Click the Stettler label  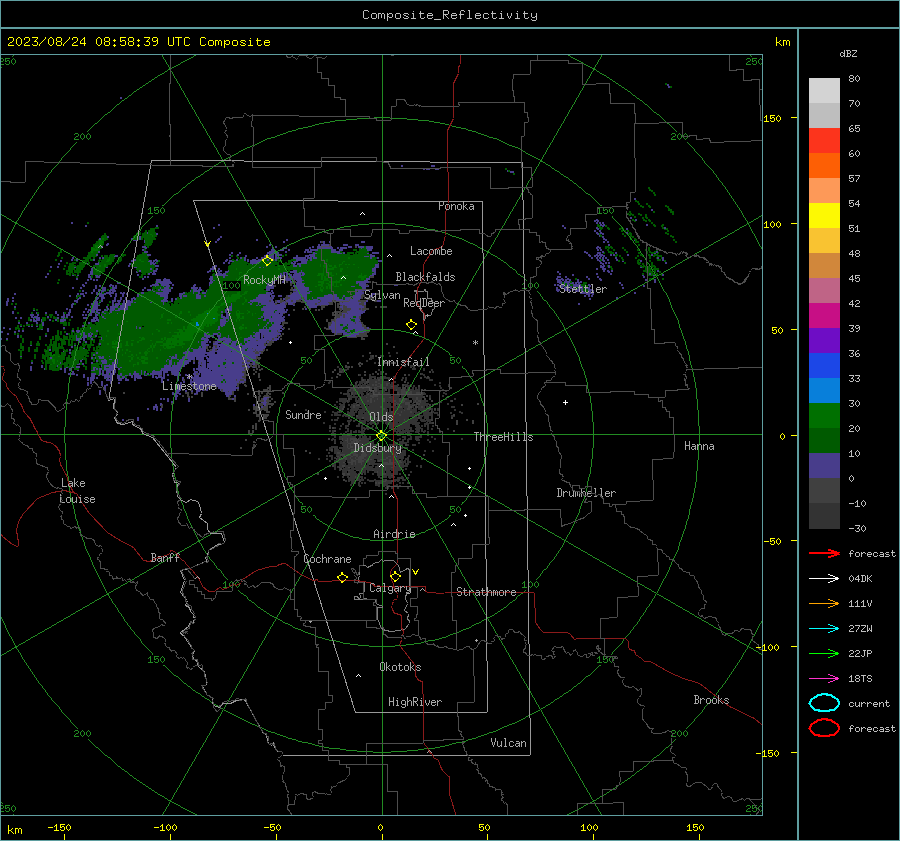click(583, 289)
